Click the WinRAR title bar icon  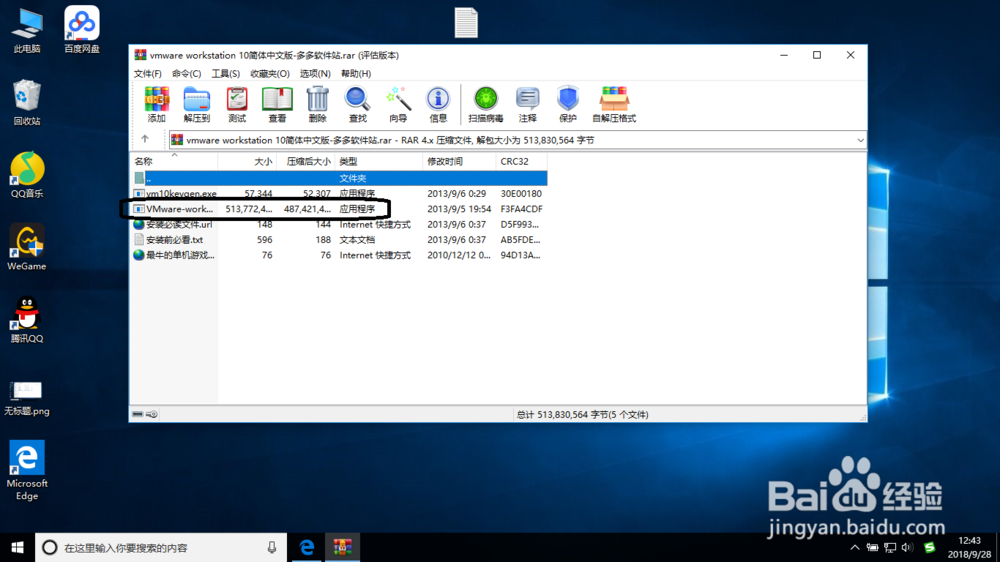(140, 55)
